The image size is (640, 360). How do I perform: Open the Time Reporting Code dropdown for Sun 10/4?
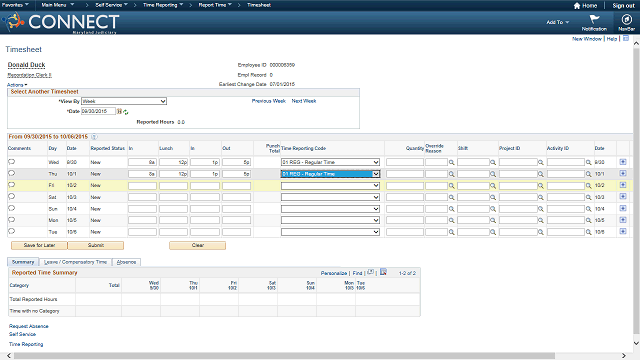(330, 209)
